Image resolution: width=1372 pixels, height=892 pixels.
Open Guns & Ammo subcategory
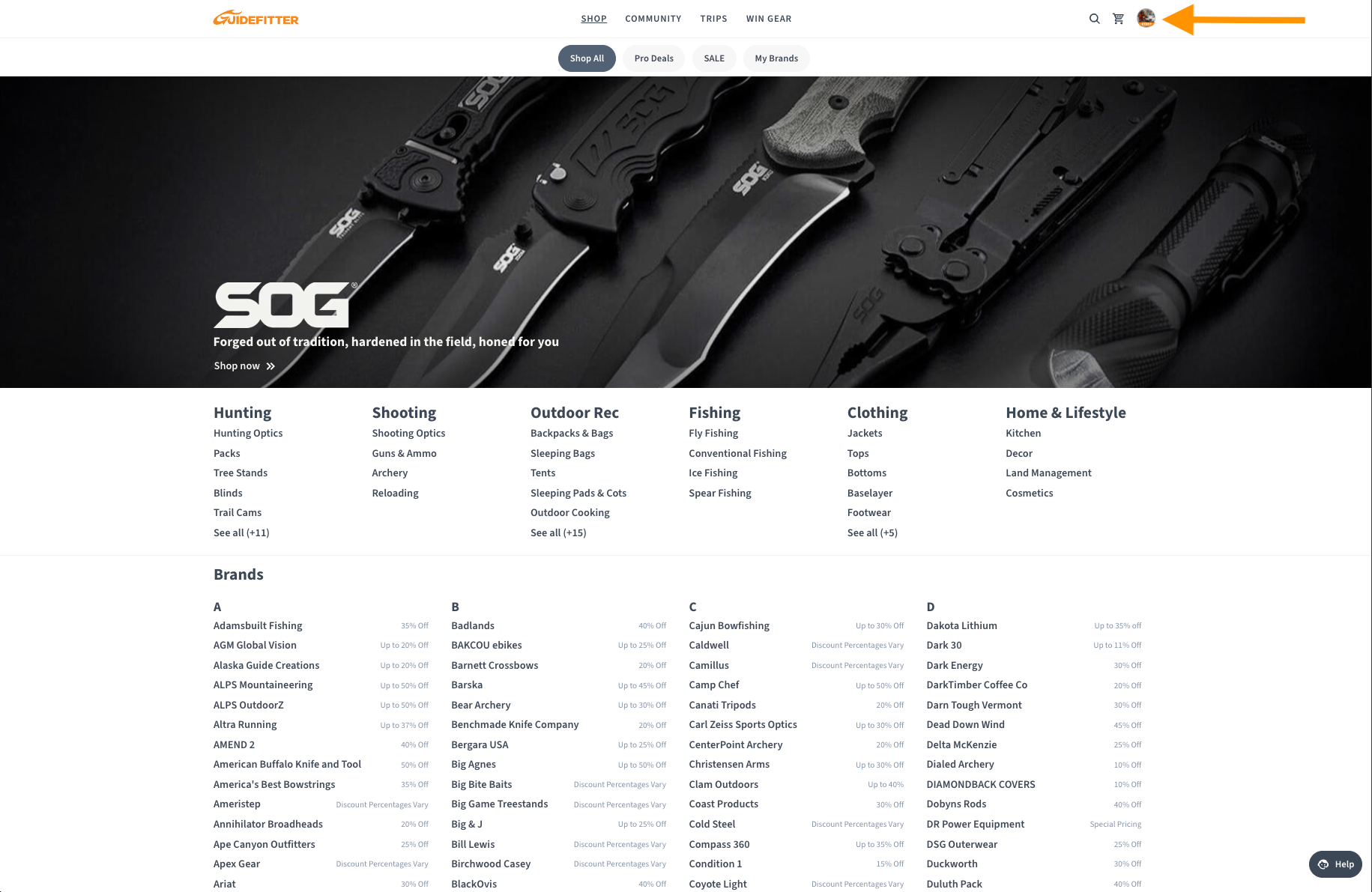click(x=404, y=454)
